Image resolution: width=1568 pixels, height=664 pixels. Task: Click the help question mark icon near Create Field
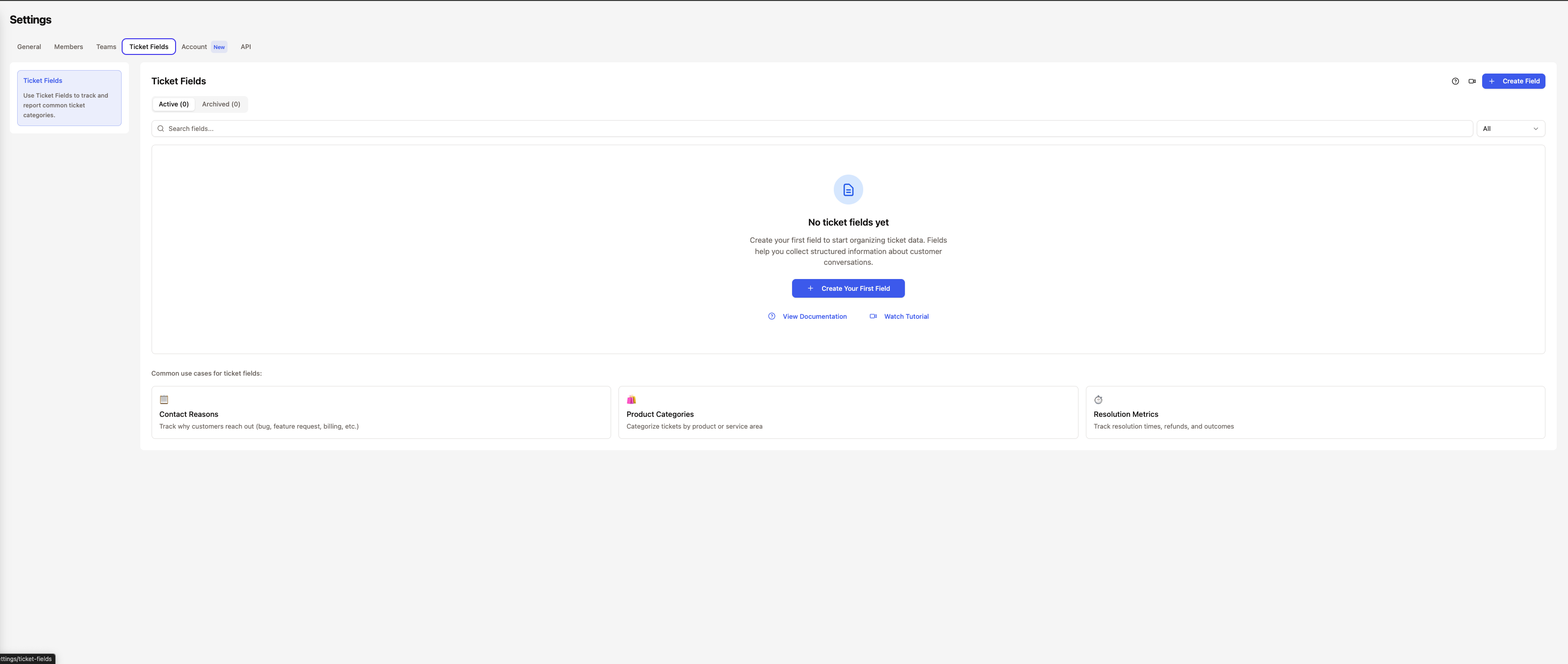coord(1455,81)
